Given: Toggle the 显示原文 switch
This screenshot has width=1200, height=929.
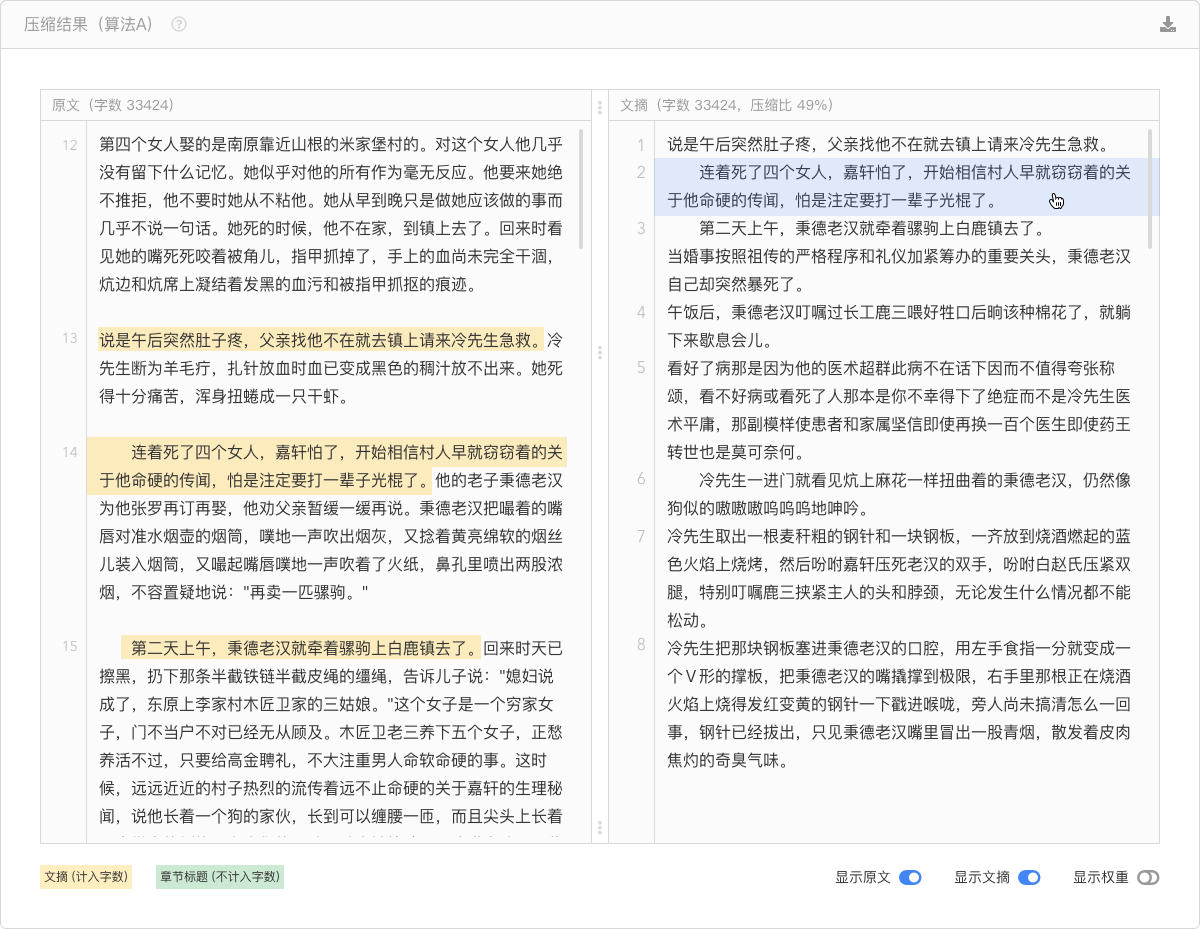Looking at the screenshot, I should pos(910,878).
